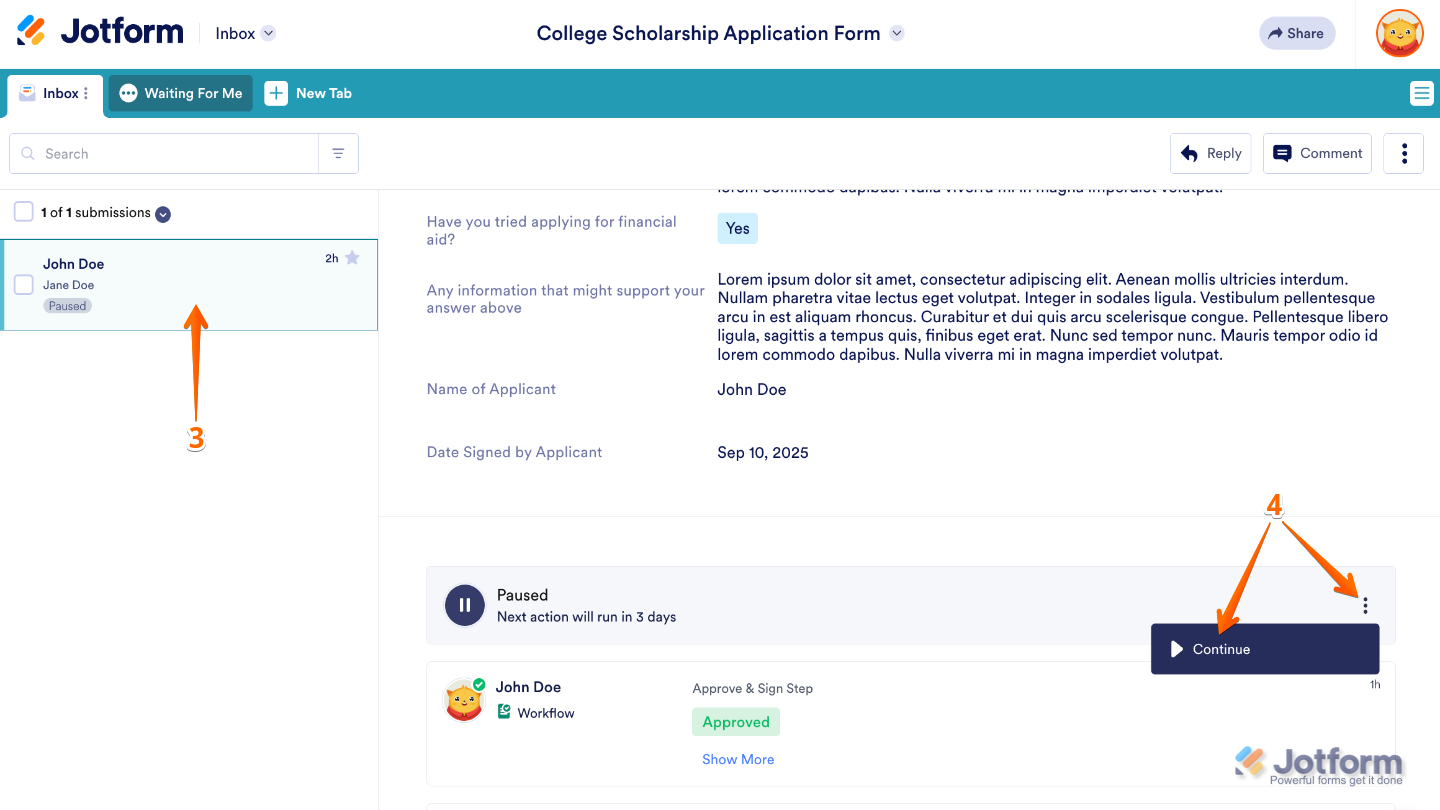Click Show More on the Approved step

pyautogui.click(x=738, y=759)
